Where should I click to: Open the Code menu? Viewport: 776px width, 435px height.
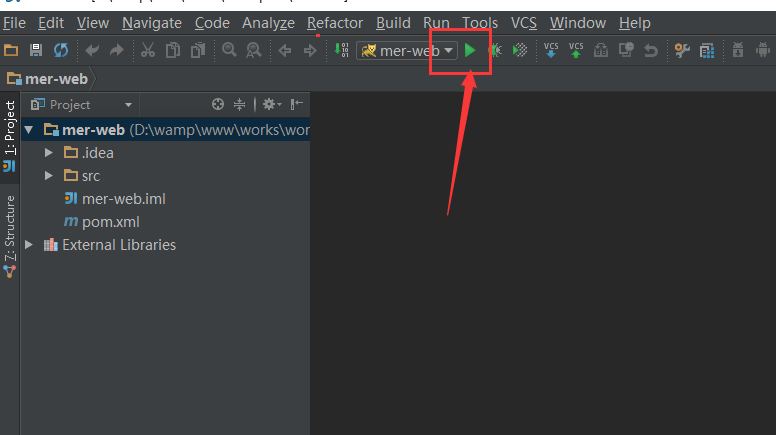click(x=212, y=23)
